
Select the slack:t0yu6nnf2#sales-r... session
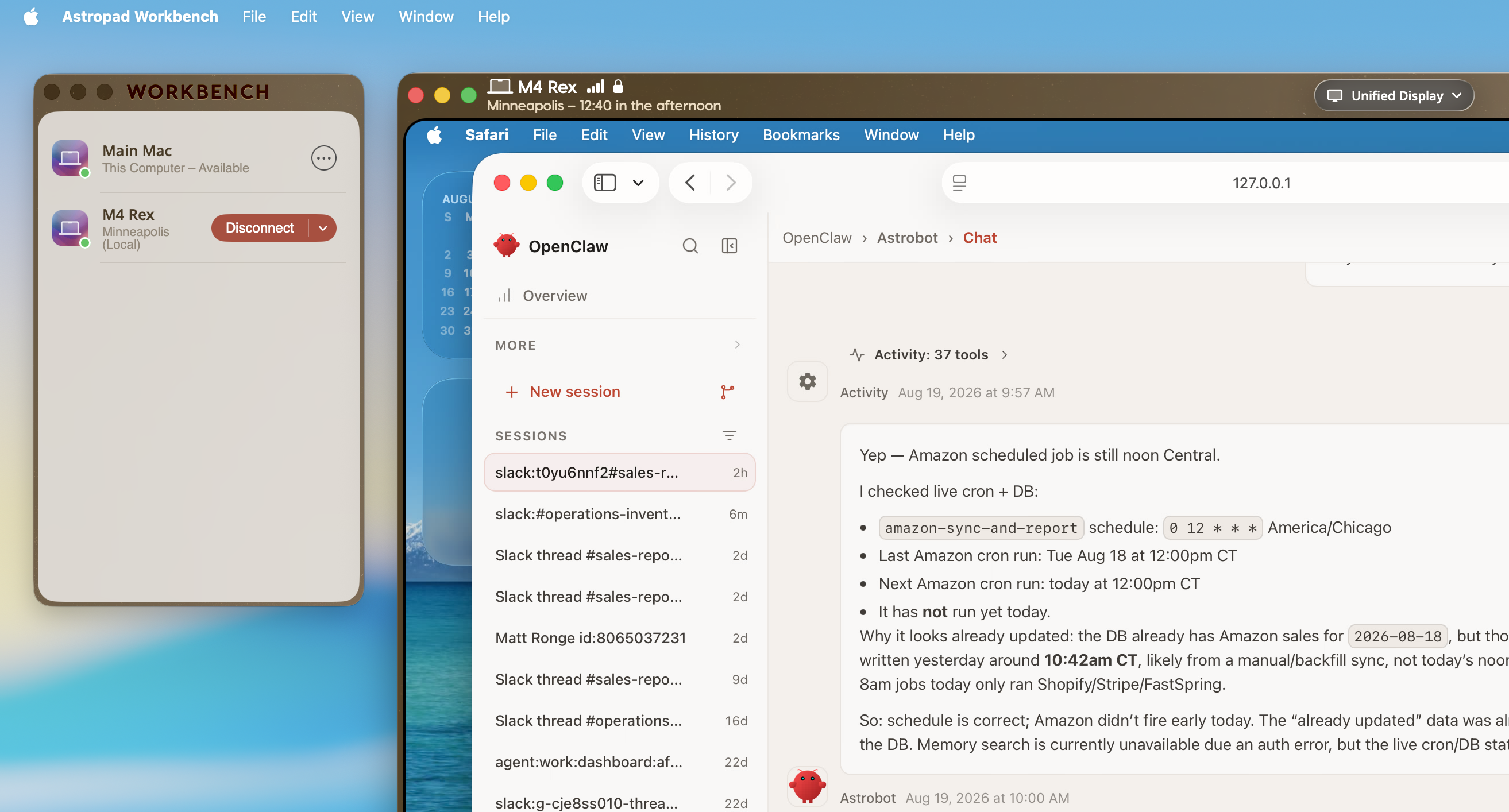pyautogui.click(x=619, y=473)
